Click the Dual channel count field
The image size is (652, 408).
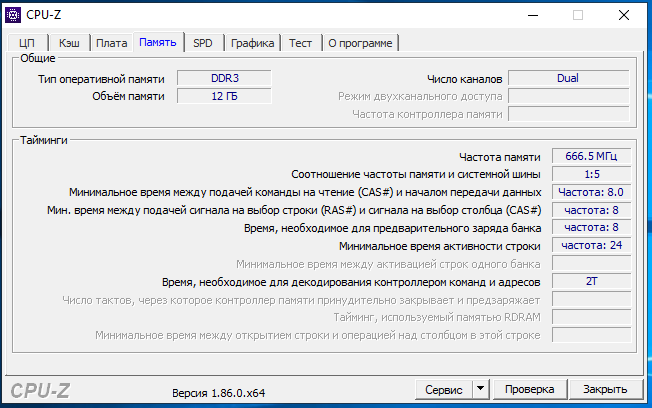coord(568,78)
